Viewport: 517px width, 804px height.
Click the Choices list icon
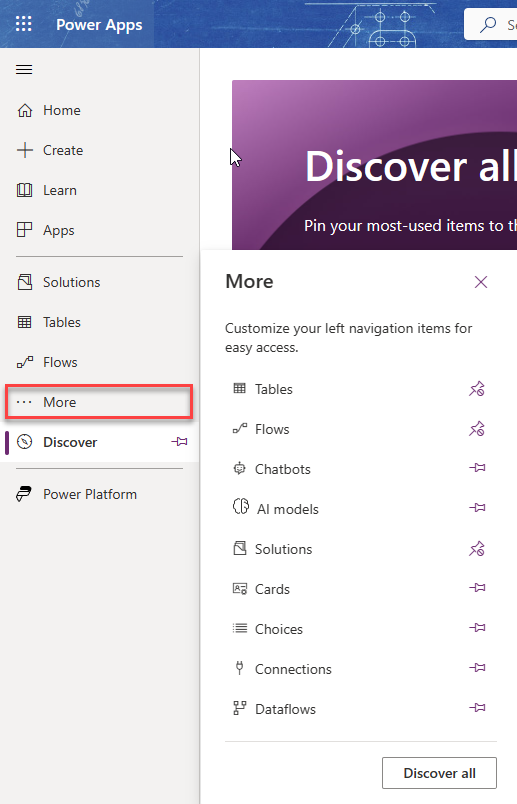240,628
